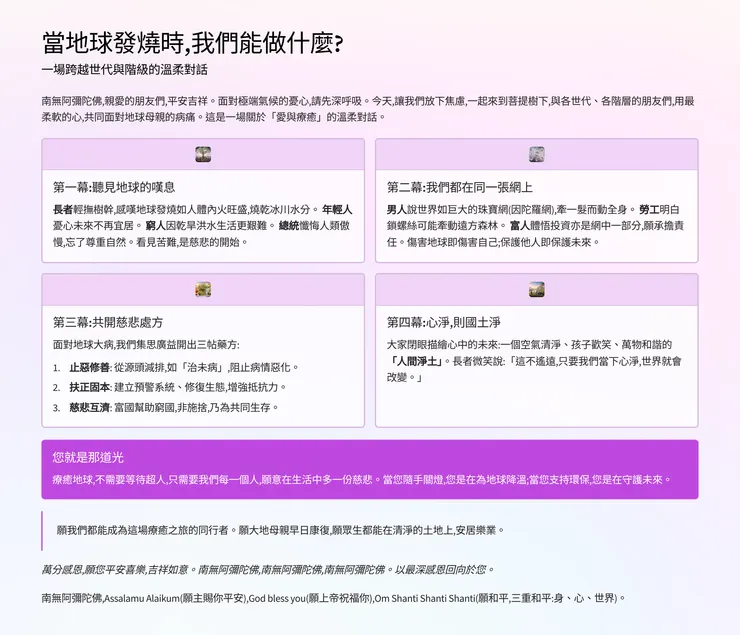Viewport: 740px width, 635px height.
Task: Click the bold word 勞工 in second card
Action: 649,209
